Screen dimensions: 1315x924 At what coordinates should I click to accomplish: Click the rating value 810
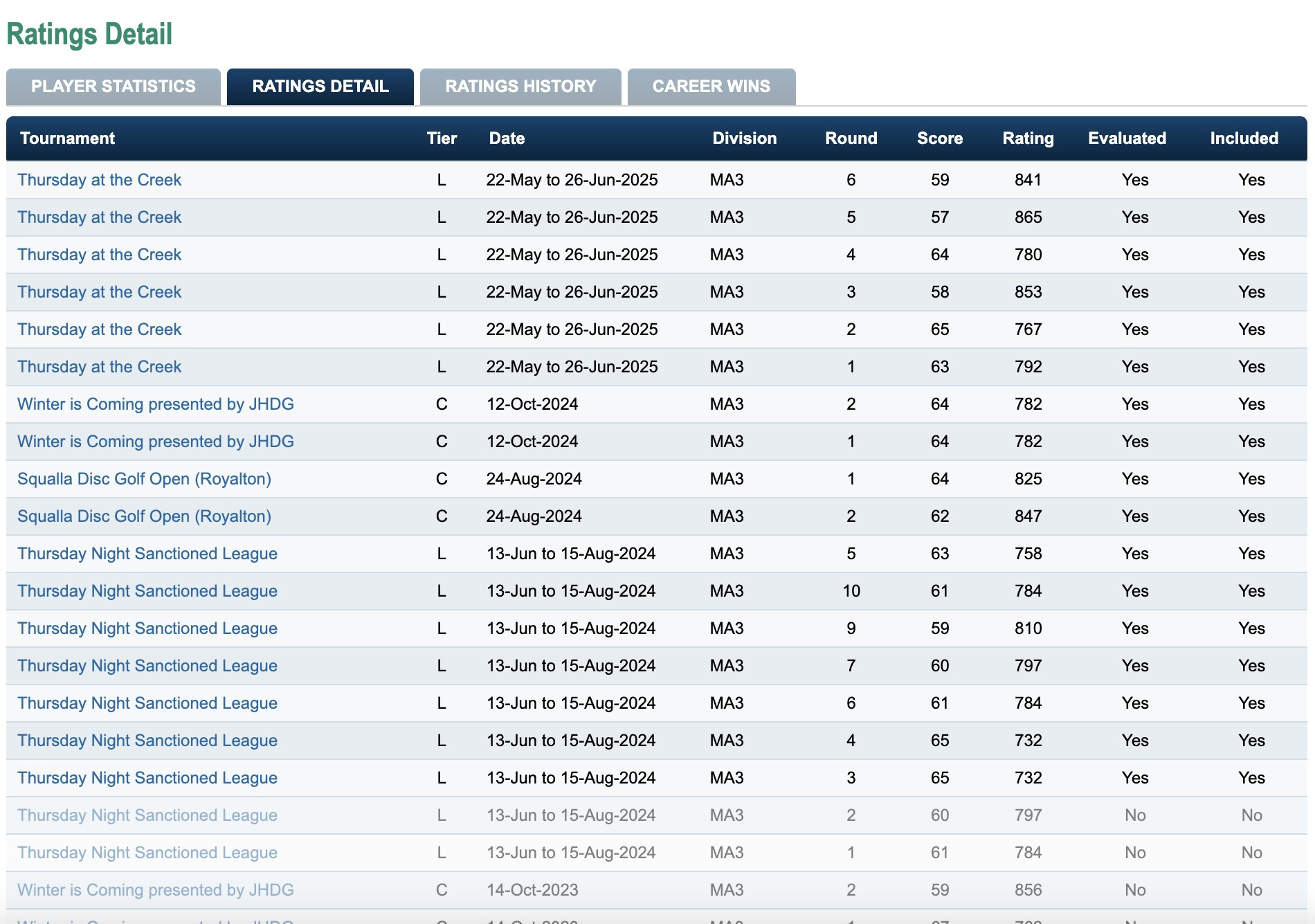click(1028, 628)
